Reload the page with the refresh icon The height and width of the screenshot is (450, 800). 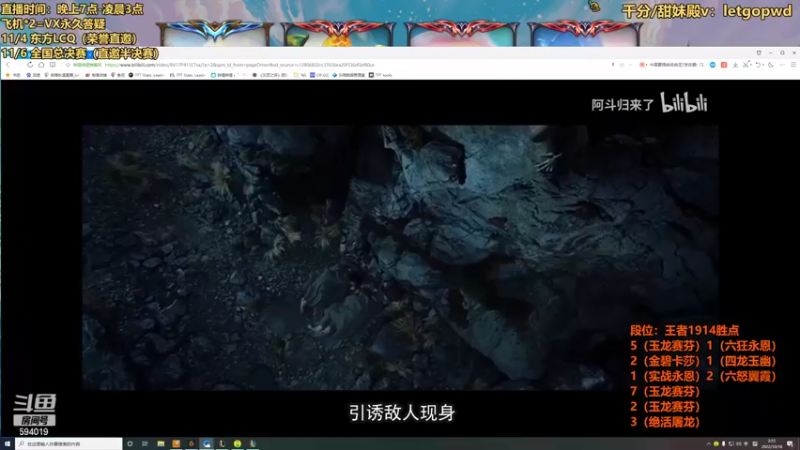30,65
